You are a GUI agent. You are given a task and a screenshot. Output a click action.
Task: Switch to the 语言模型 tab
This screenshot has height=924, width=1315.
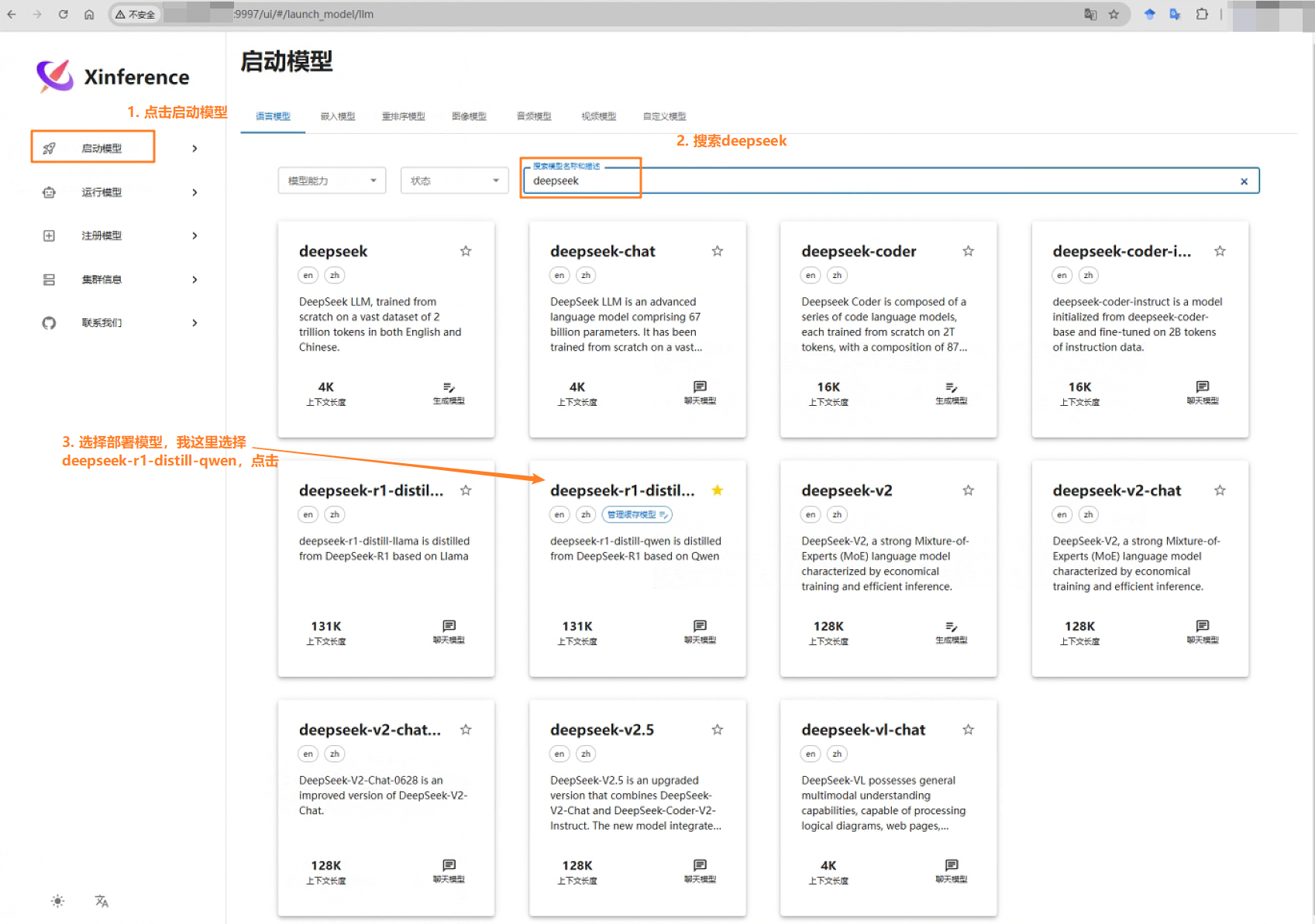point(273,116)
